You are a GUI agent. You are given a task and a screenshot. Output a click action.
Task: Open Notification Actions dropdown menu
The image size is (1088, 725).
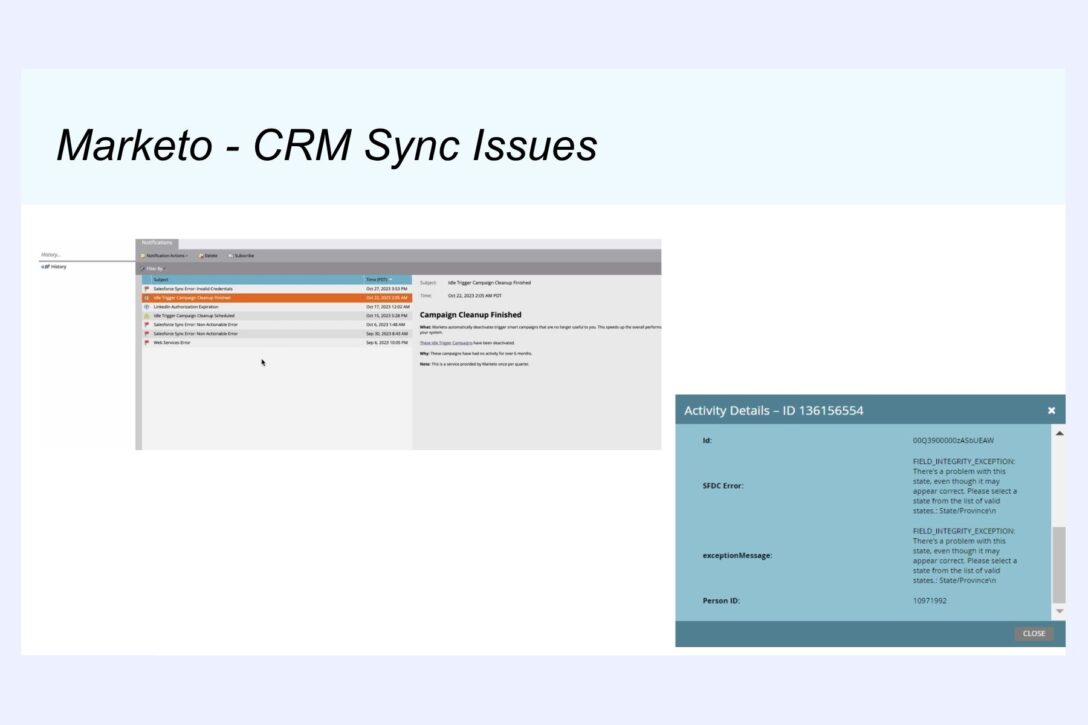click(x=164, y=256)
